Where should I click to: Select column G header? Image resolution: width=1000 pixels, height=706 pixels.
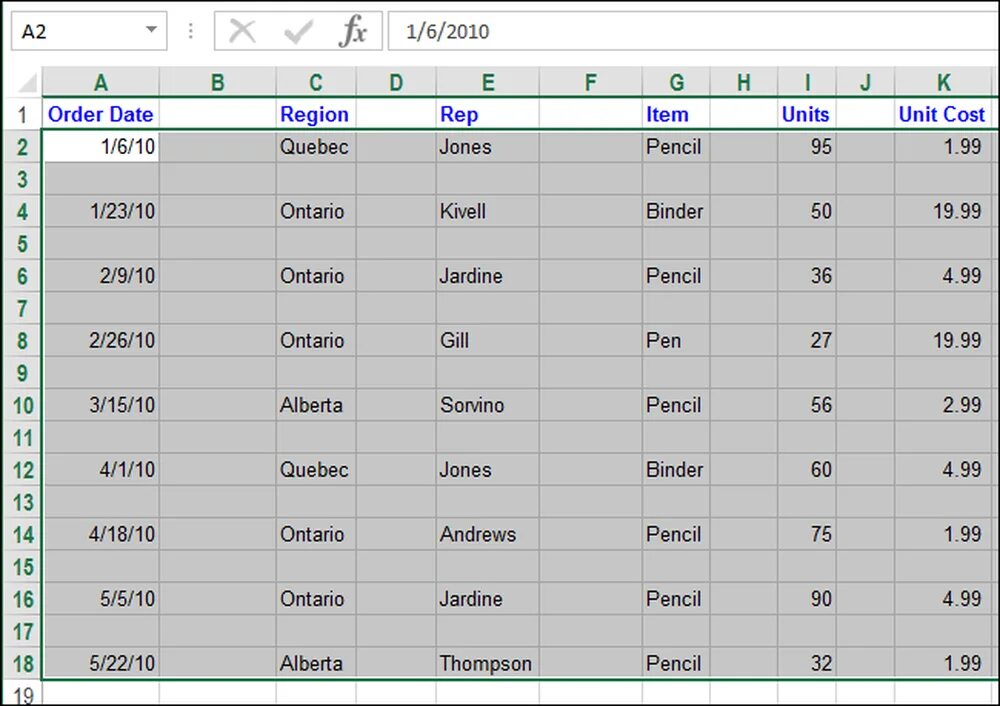(676, 82)
